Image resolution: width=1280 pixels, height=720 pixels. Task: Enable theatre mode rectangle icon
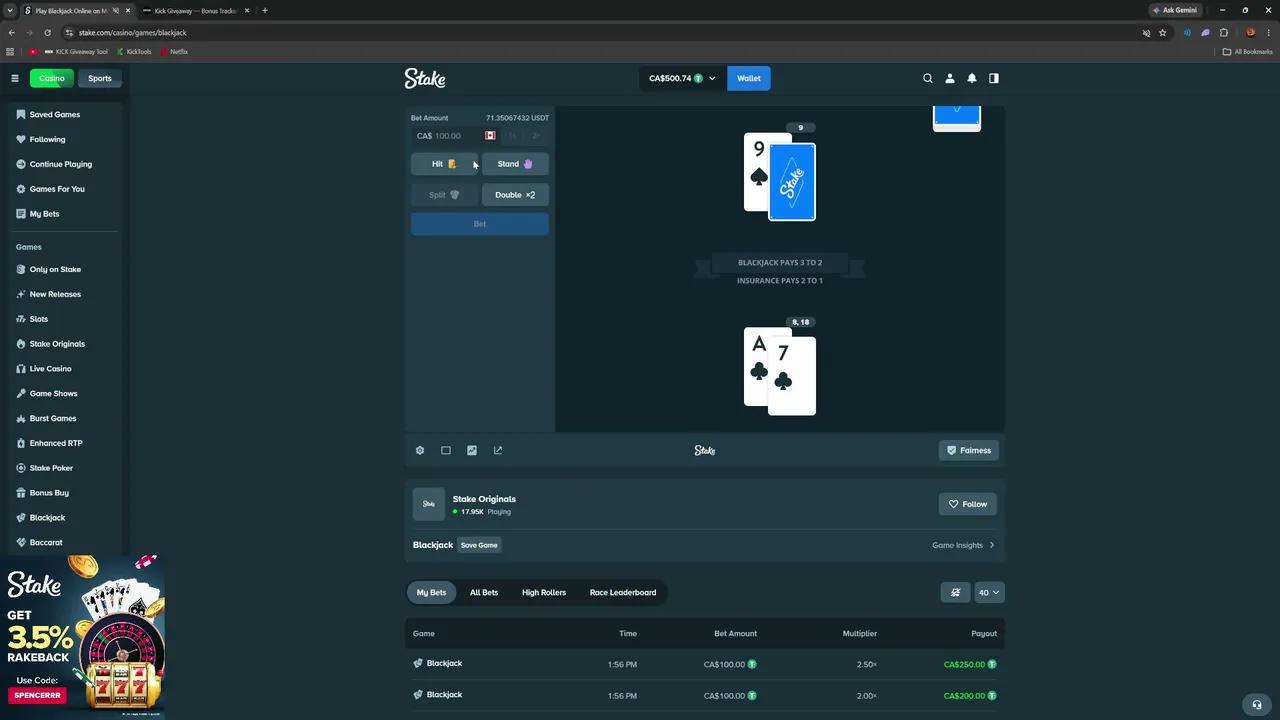point(446,450)
